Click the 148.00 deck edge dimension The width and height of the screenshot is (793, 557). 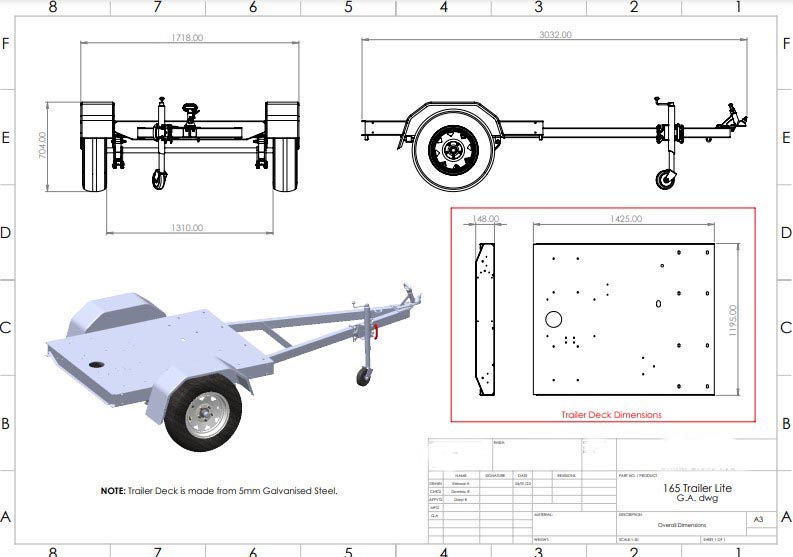tap(485, 218)
